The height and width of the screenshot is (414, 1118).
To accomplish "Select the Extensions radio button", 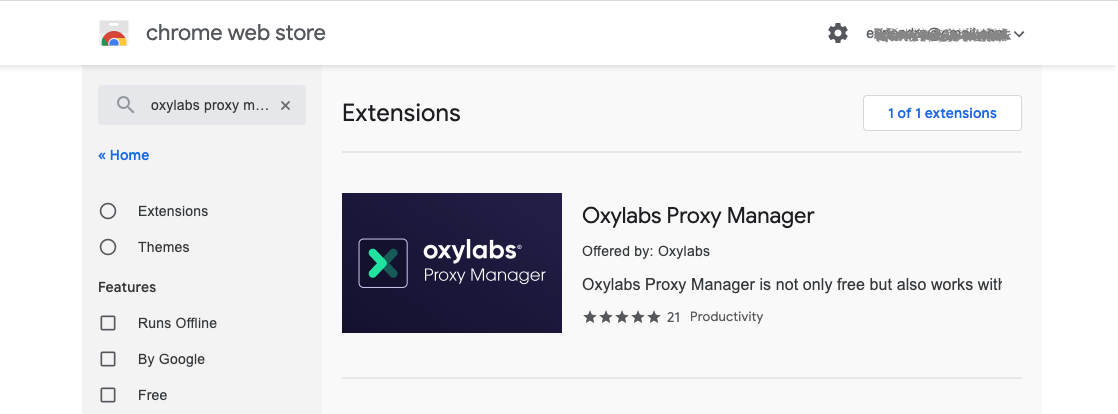I will tap(108, 211).
